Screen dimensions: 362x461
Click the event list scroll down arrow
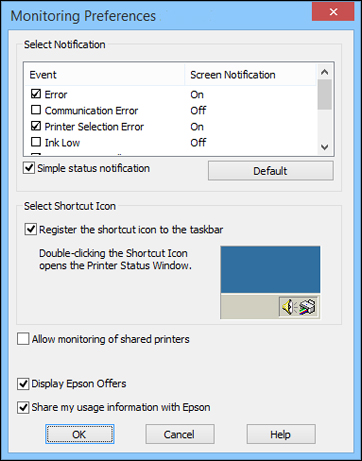click(x=325, y=147)
